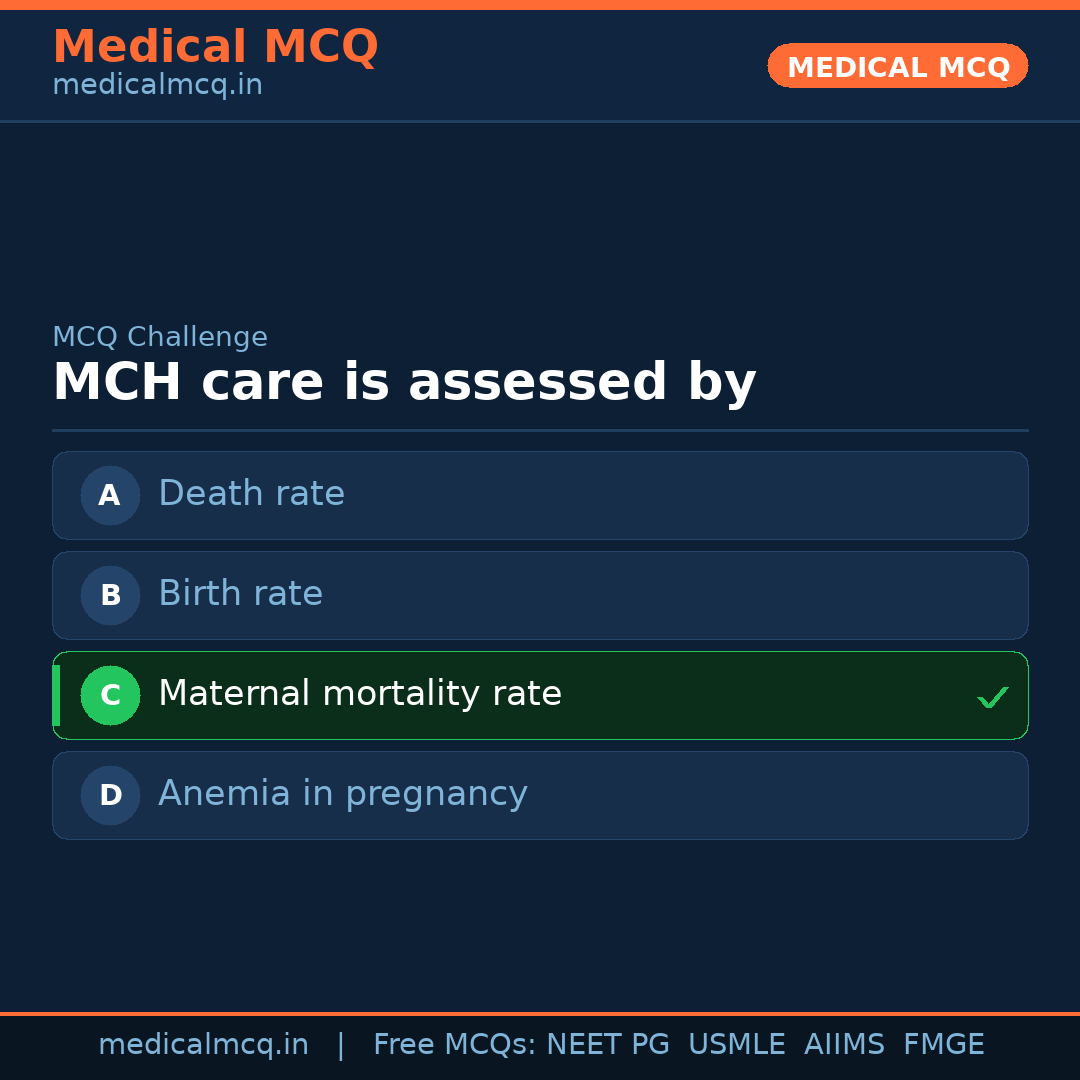Click the FMGE link in footer
This screenshot has width=1080, height=1080.
943,1044
